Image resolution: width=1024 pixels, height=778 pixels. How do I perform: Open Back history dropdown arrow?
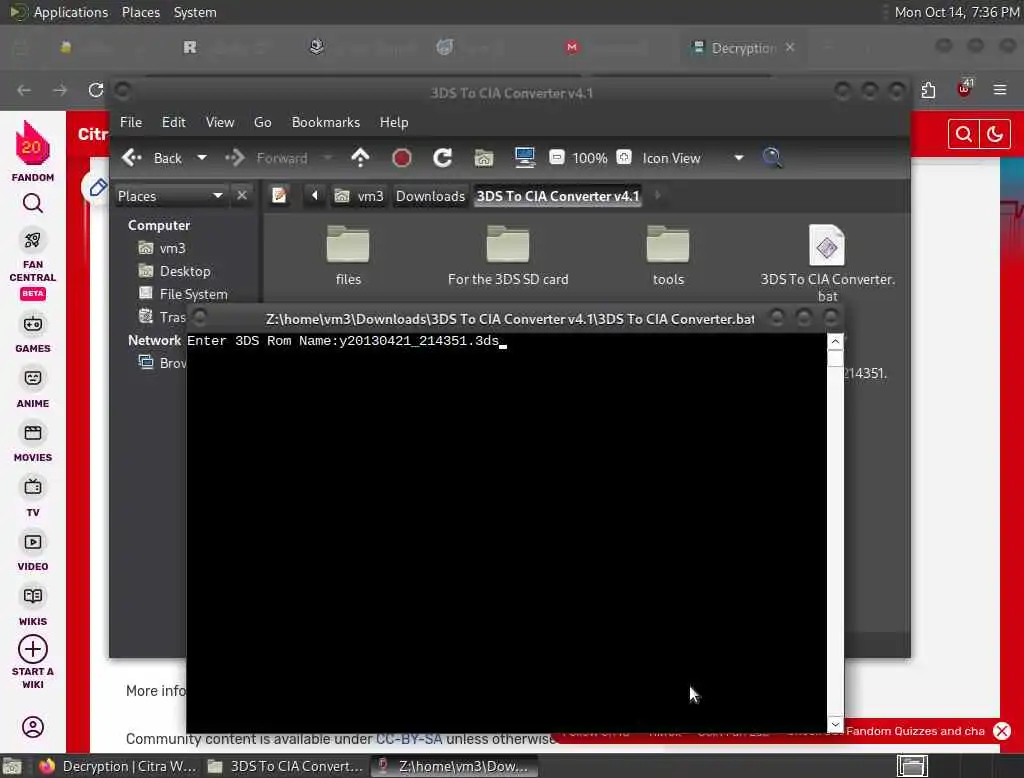[x=202, y=158]
